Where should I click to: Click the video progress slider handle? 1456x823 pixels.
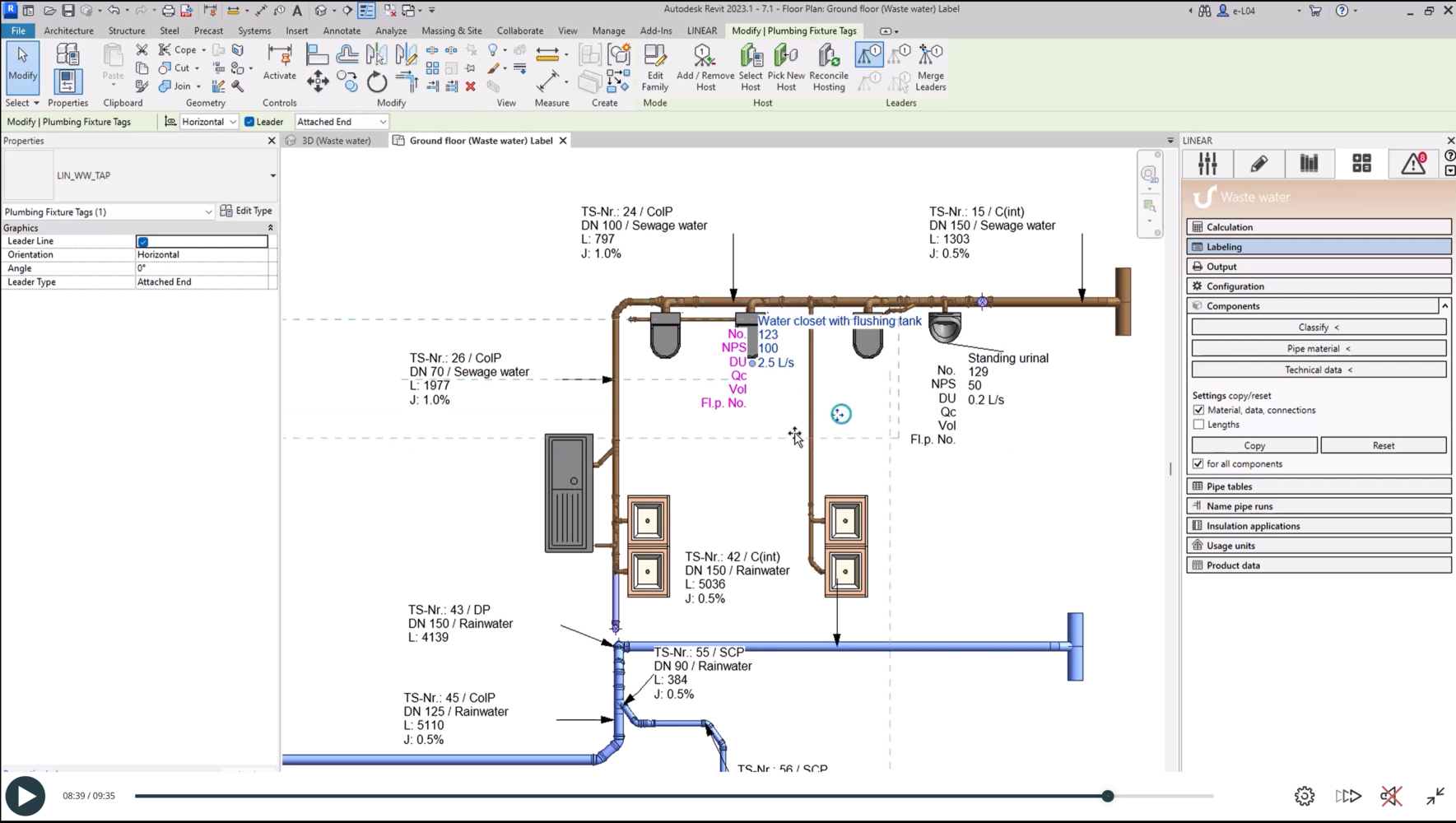coord(1108,796)
